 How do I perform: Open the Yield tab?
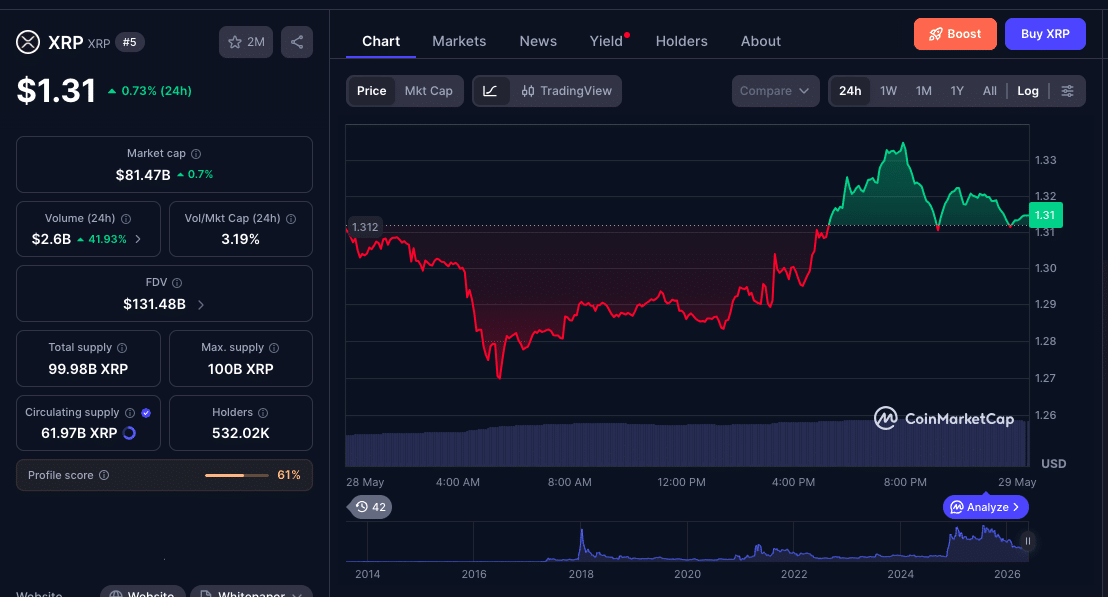(606, 42)
